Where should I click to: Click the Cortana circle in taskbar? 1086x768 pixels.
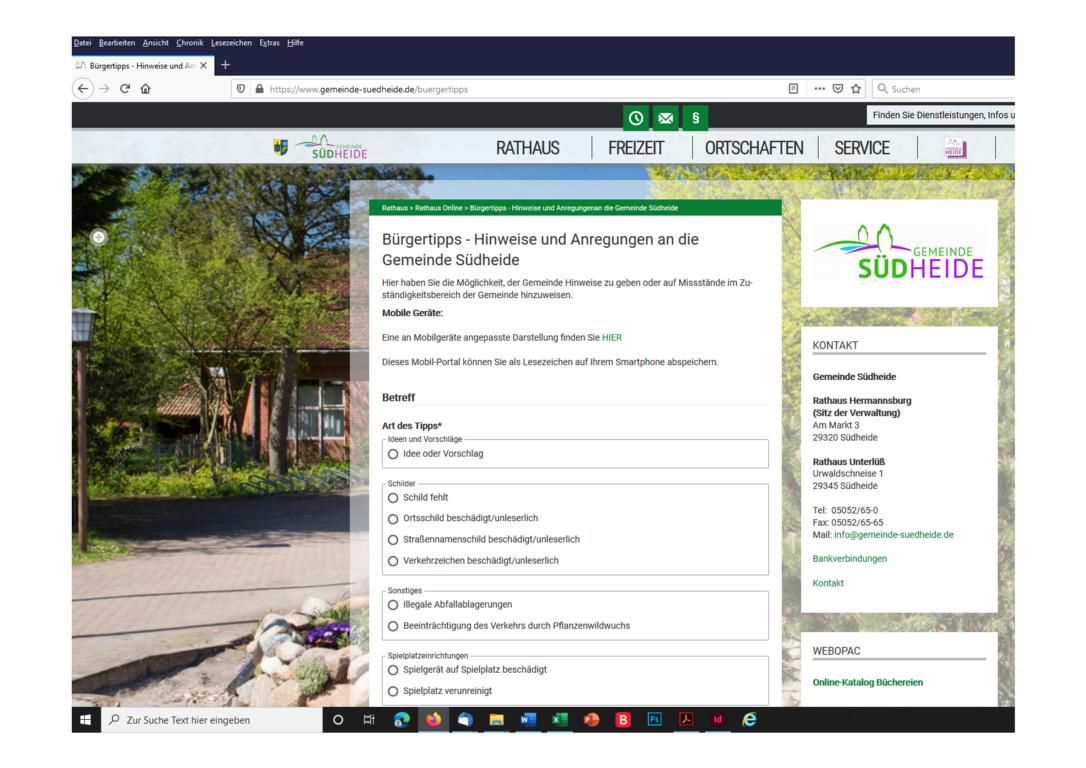tap(338, 720)
